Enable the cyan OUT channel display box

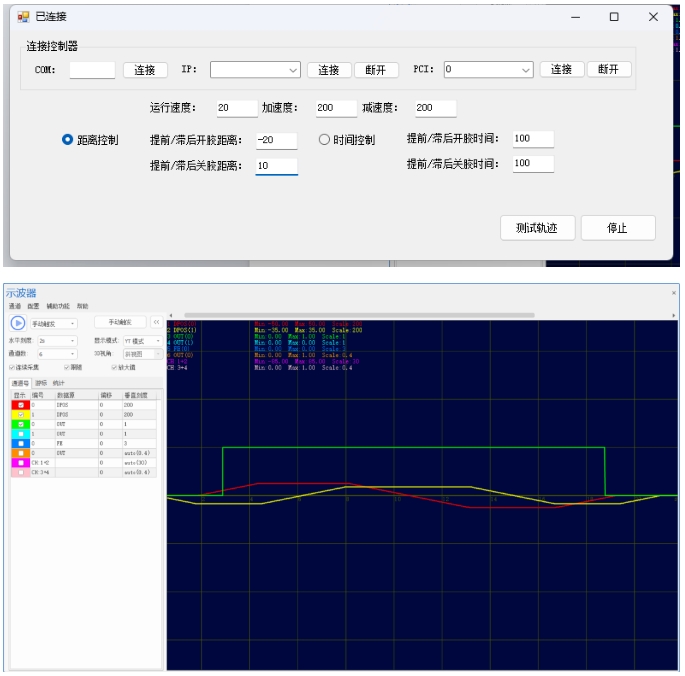[21, 434]
